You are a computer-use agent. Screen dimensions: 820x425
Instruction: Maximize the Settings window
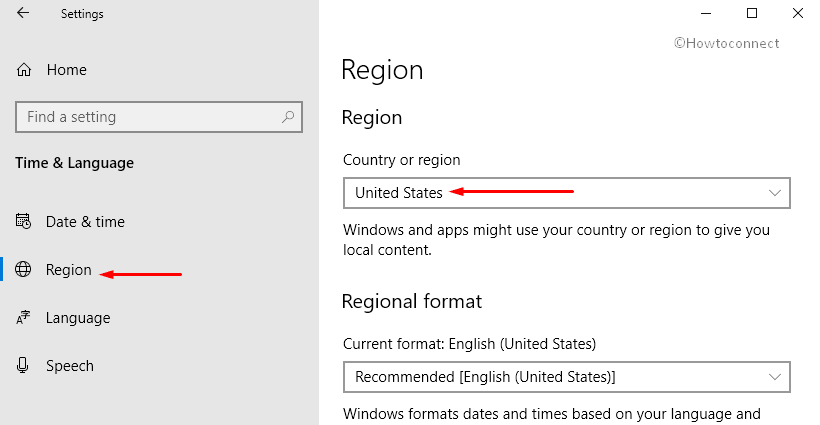(x=752, y=13)
